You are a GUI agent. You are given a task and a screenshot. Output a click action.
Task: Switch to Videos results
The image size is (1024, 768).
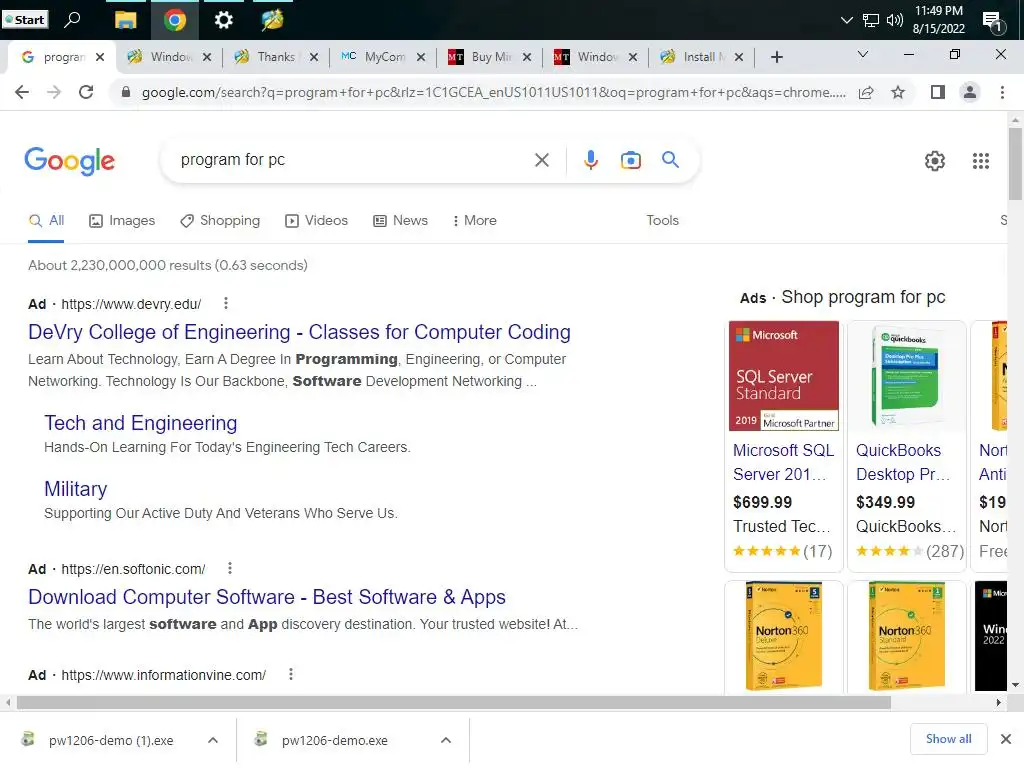(x=317, y=221)
